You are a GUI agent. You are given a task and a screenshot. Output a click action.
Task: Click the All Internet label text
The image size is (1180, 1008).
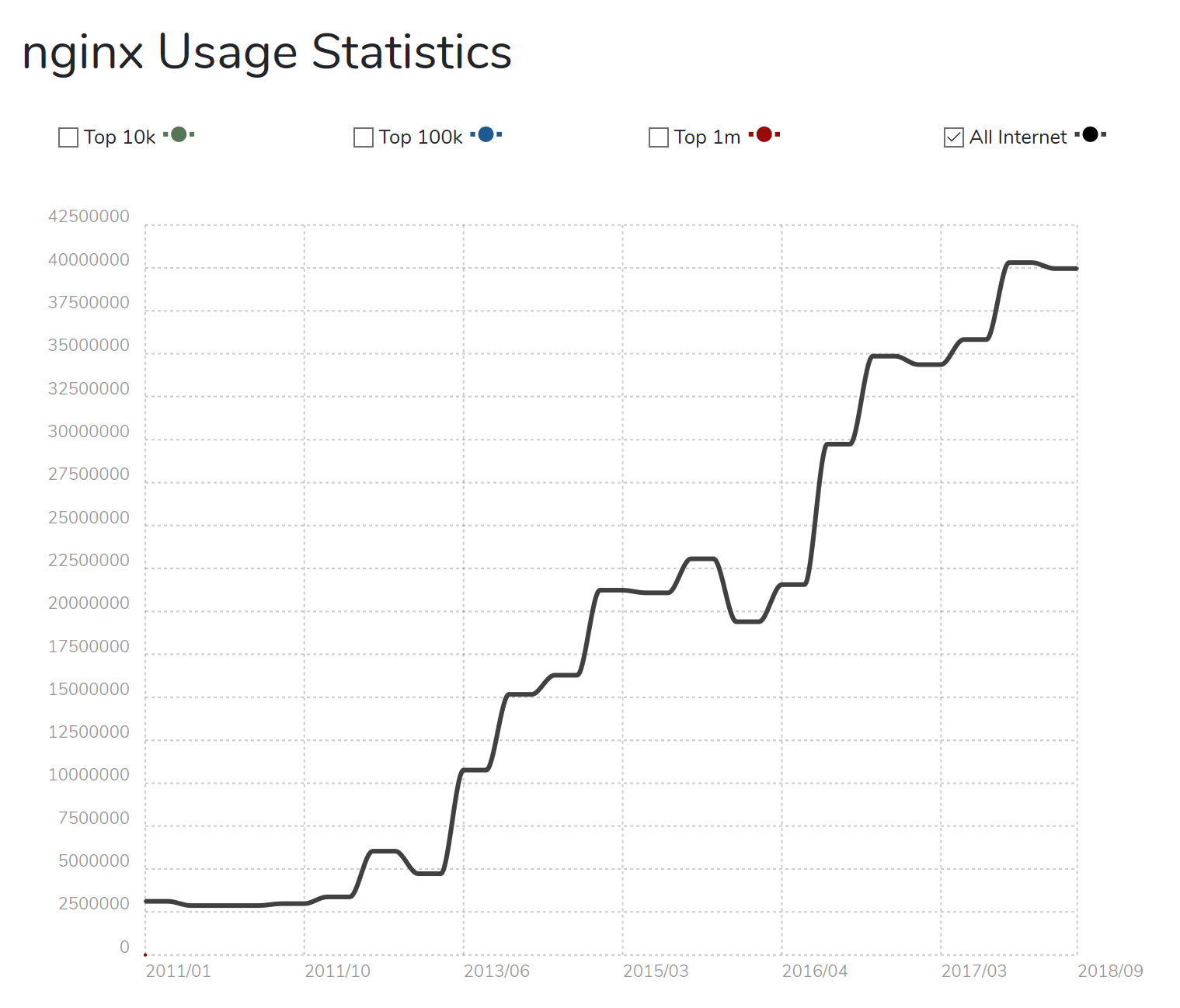click(1018, 137)
